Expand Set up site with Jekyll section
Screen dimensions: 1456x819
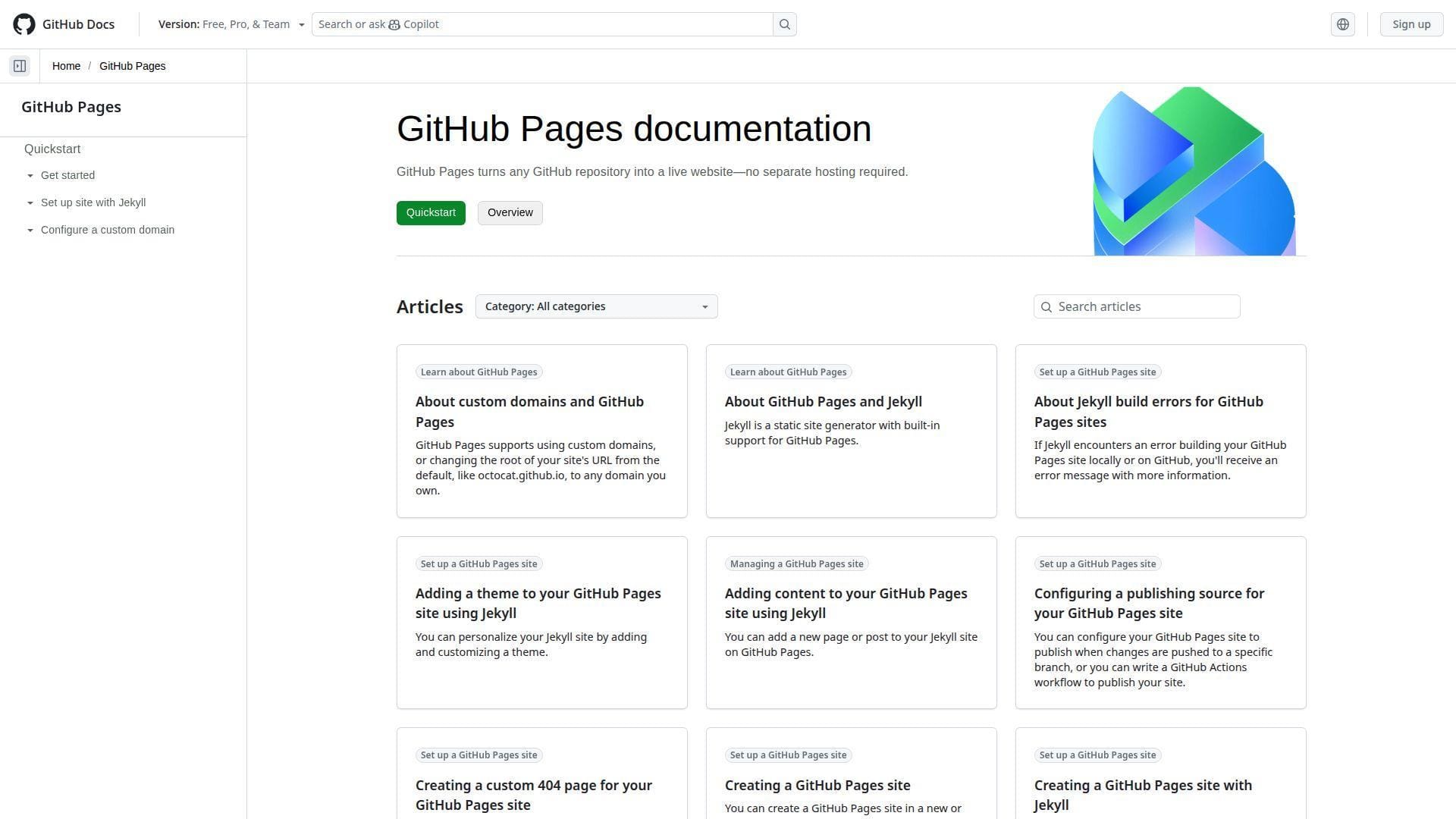pyautogui.click(x=93, y=202)
